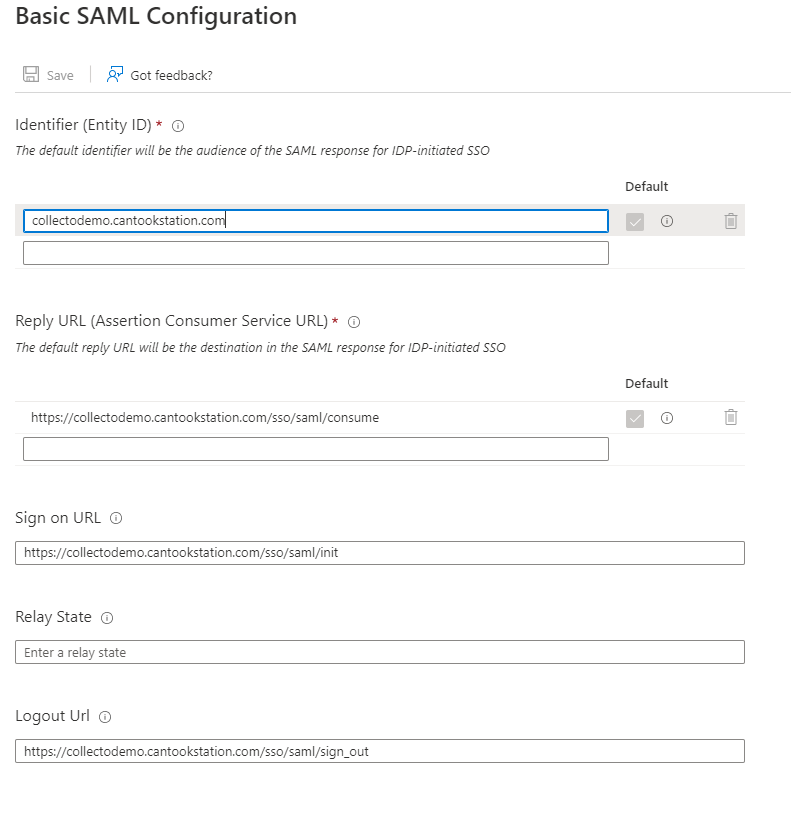791x827 pixels.
Task: Show info for Relay State
Action: click(107, 618)
